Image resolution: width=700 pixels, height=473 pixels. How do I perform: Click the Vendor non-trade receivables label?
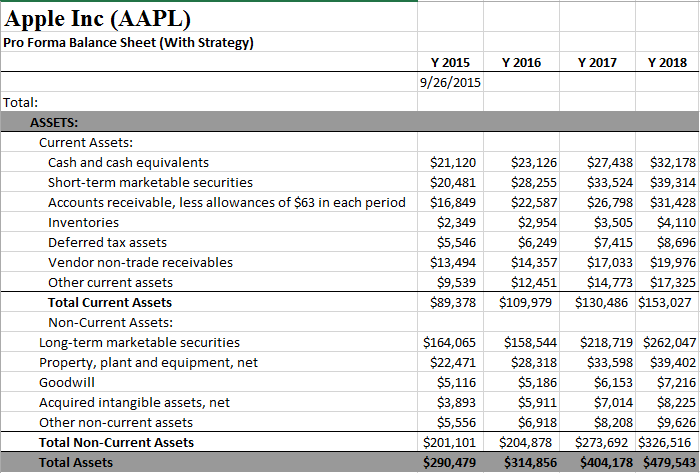[140, 262]
